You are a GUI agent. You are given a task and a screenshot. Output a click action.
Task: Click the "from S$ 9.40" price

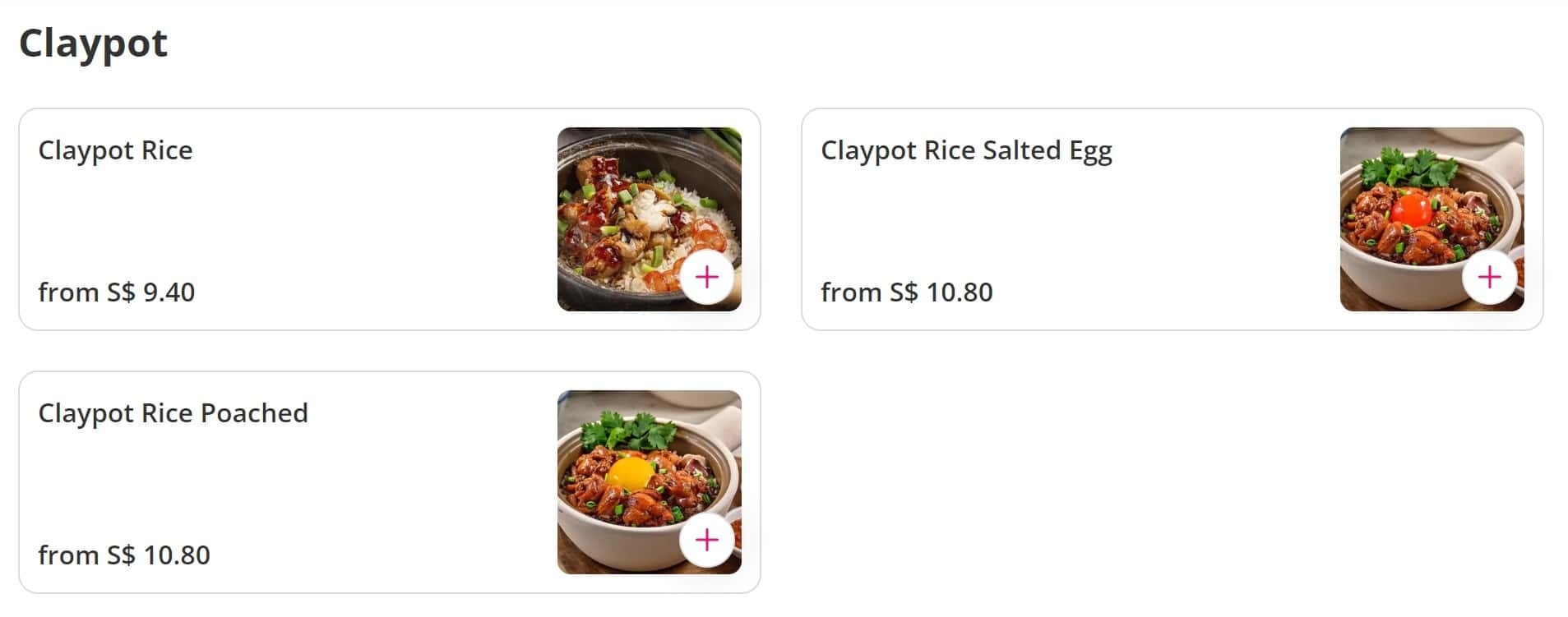[x=117, y=292]
